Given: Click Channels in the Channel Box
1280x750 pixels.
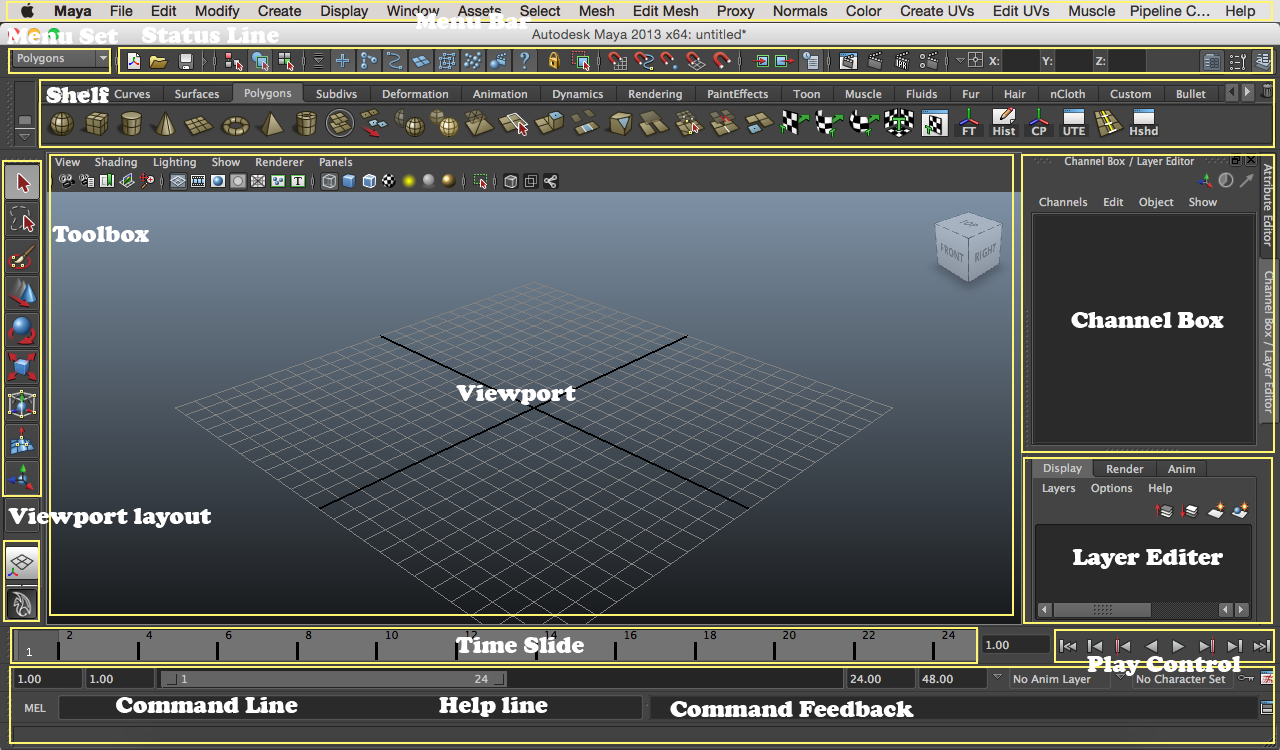Looking at the screenshot, I should (1063, 201).
